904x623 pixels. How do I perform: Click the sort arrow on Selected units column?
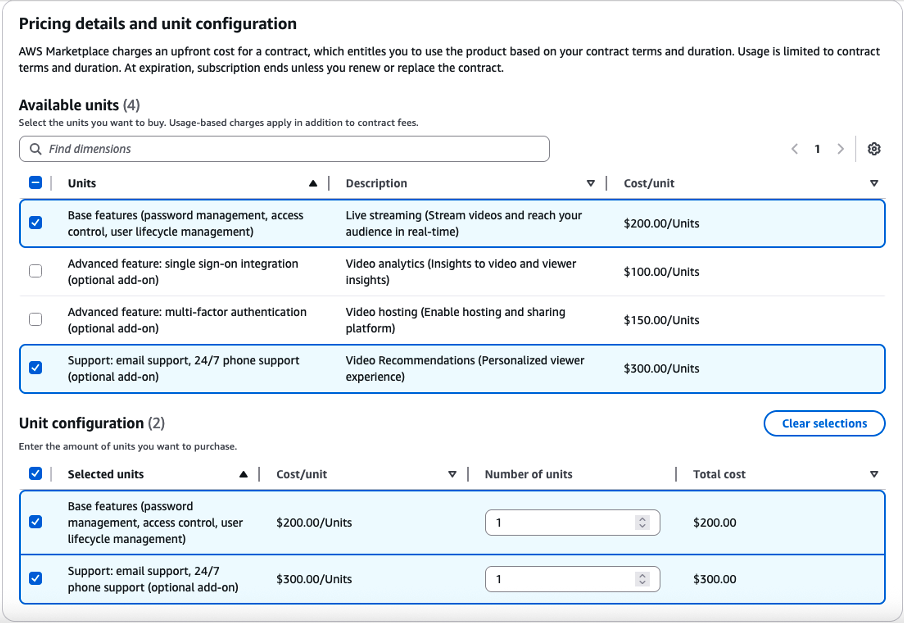(243, 473)
